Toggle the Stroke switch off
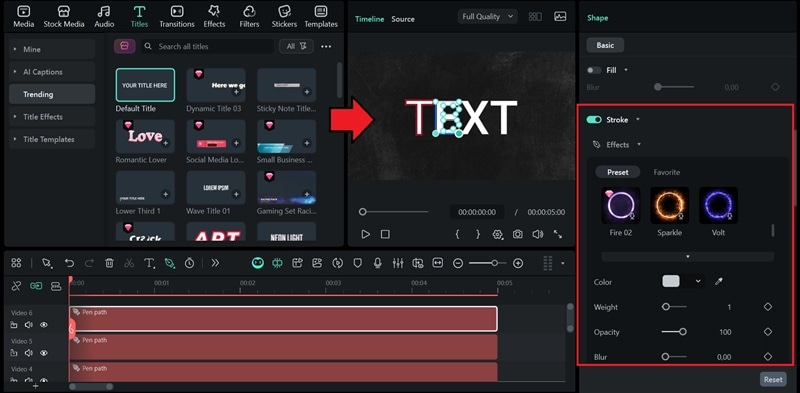 [x=594, y=119]
